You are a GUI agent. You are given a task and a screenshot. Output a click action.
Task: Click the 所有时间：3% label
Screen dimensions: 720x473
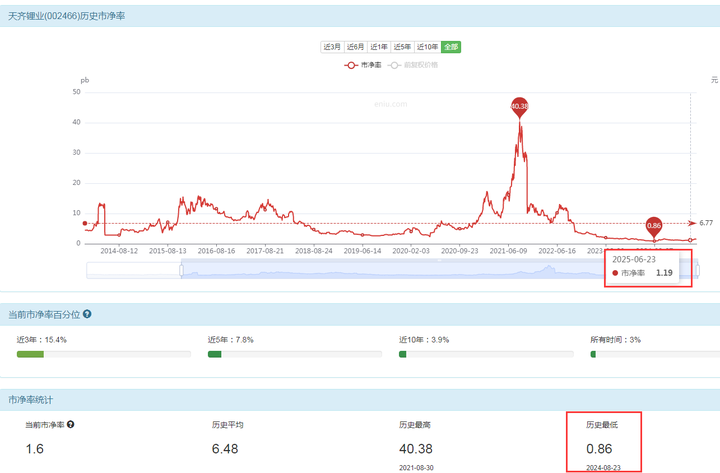point(615,340)
